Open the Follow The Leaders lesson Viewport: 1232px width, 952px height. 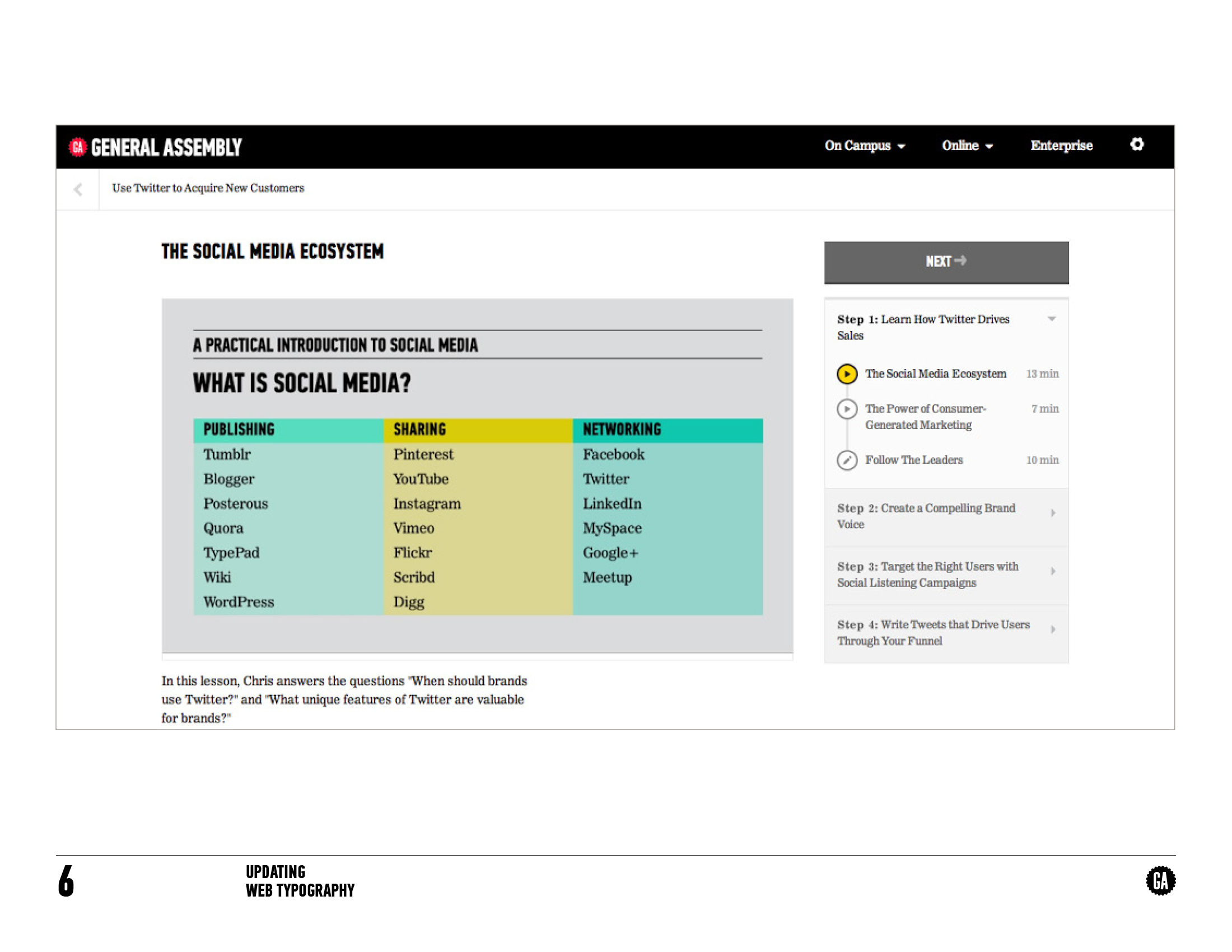coord(914,460)
